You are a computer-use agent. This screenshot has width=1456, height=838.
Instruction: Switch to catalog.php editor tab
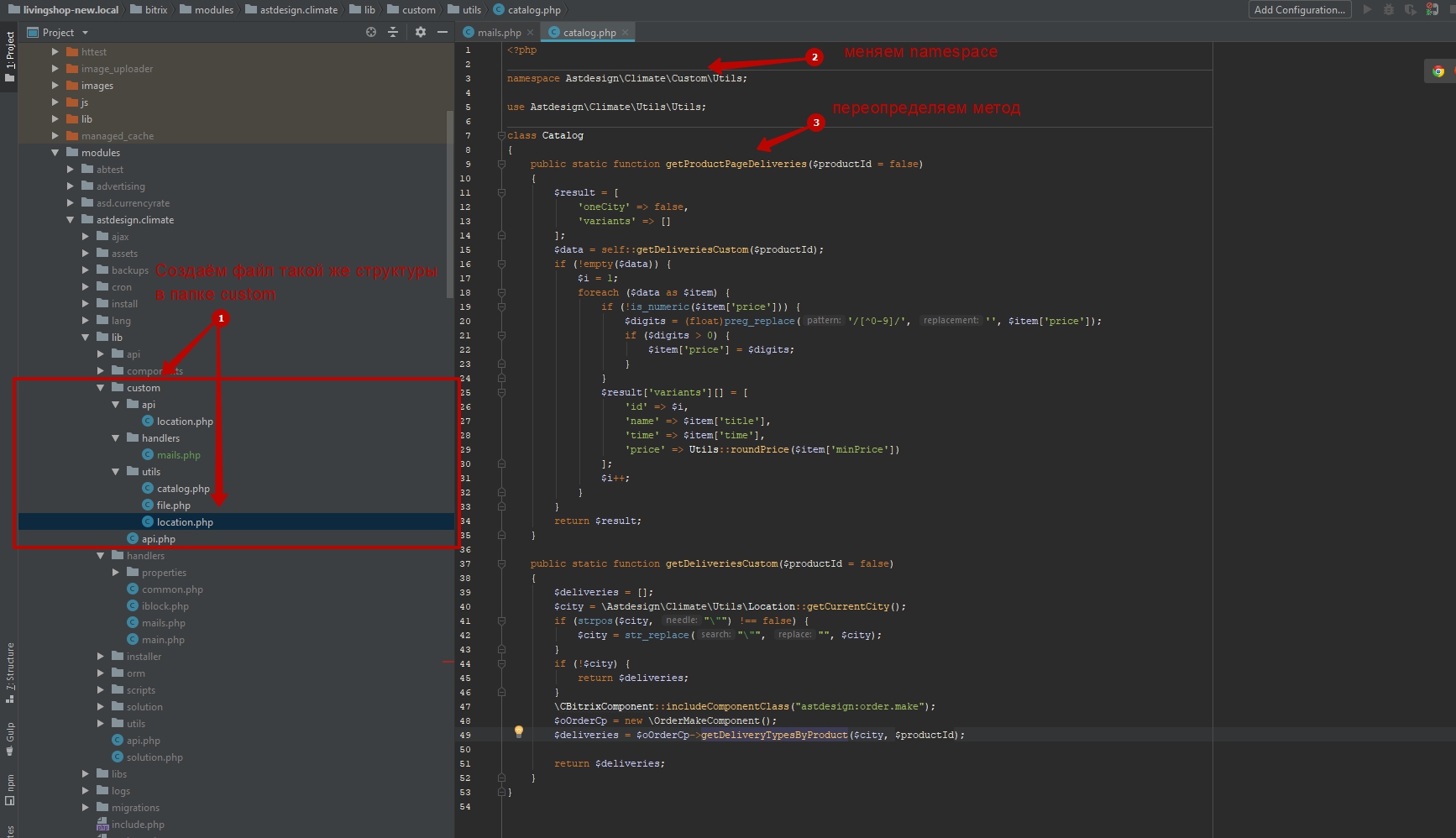click(589, 32)
